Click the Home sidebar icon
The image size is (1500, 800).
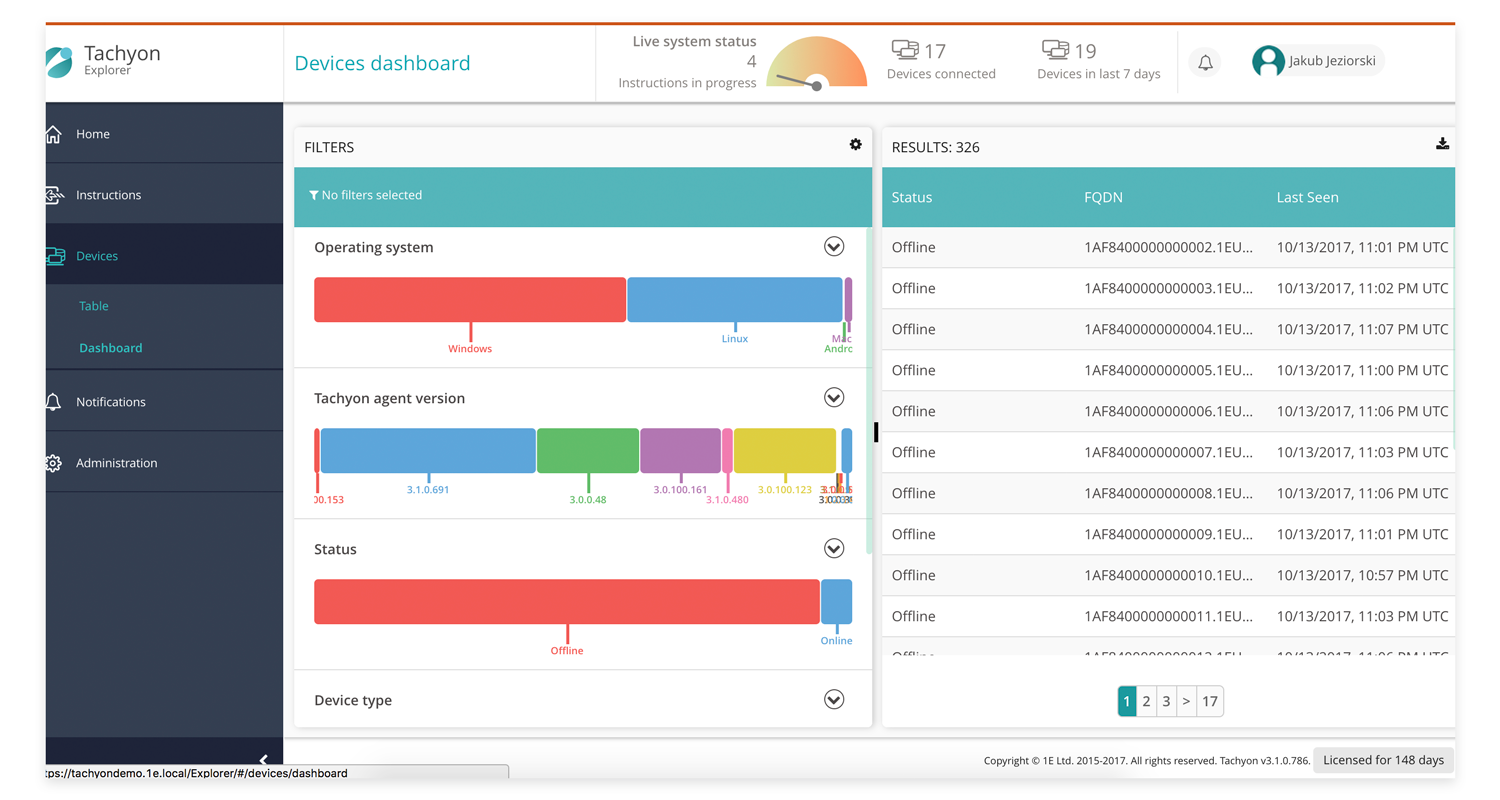[x=53, y=134]
